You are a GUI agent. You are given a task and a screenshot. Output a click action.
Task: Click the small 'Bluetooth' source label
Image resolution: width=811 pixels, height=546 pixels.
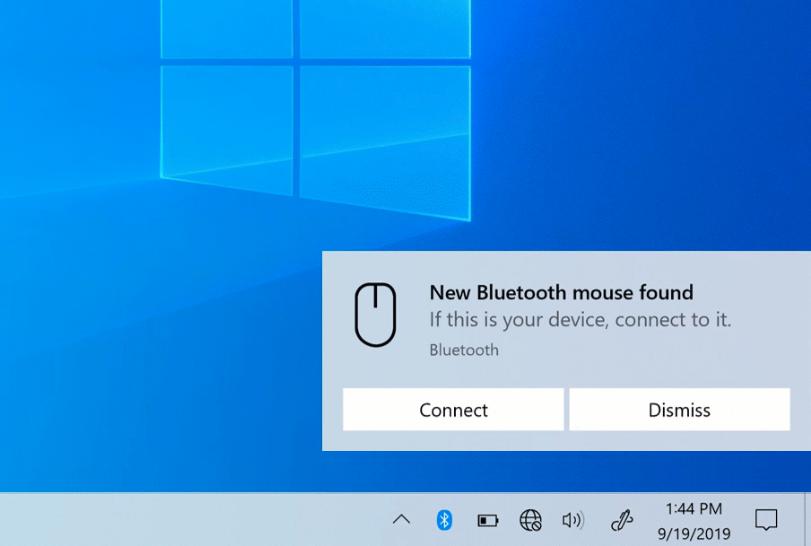464,350
